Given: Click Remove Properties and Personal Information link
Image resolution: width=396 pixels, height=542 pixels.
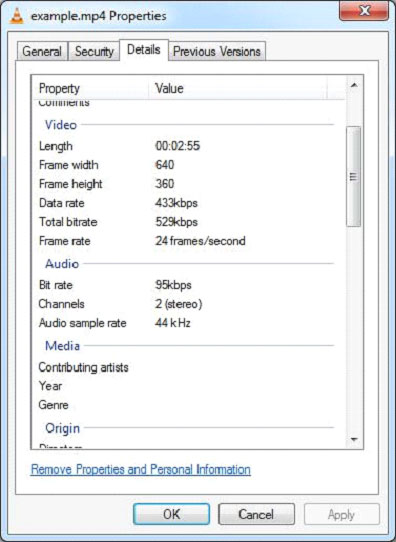Looking at the screenshot, I should pyautogui.click(x=141, y=469).
